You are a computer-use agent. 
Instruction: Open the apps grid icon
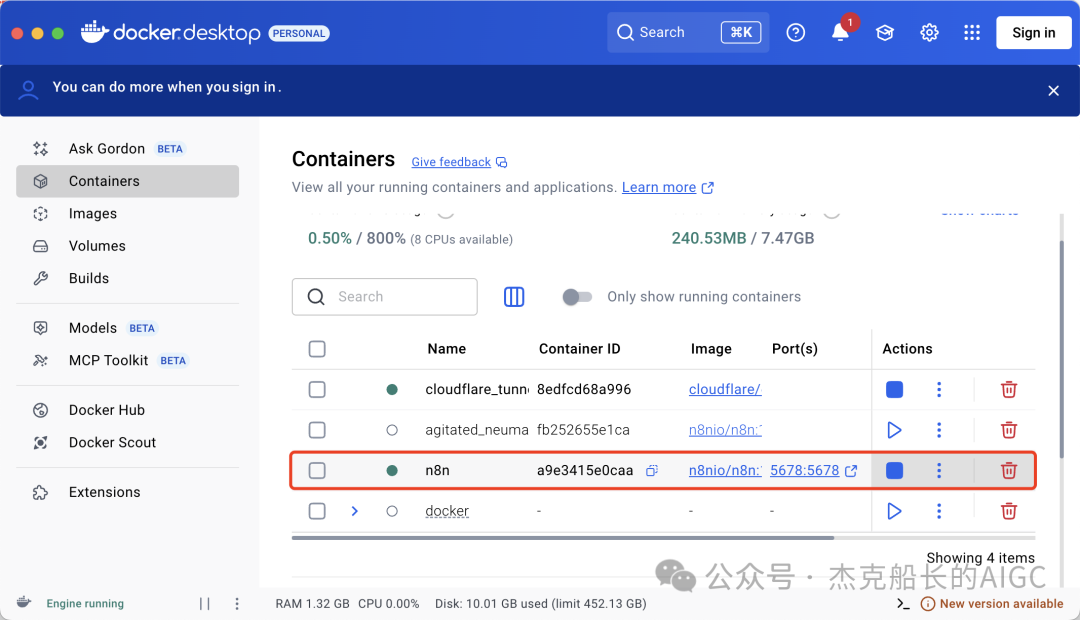coord(972,32)
